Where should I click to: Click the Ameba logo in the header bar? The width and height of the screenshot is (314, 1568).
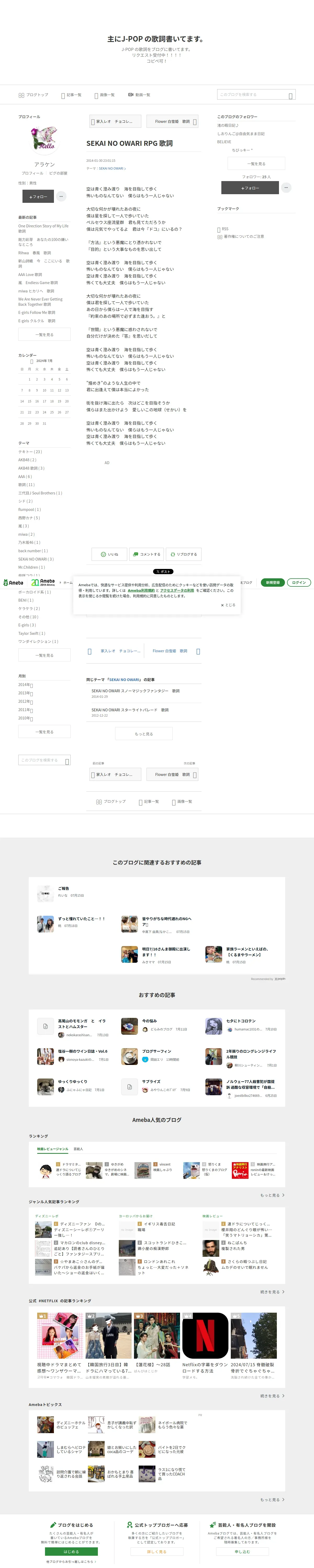point(13,583)
